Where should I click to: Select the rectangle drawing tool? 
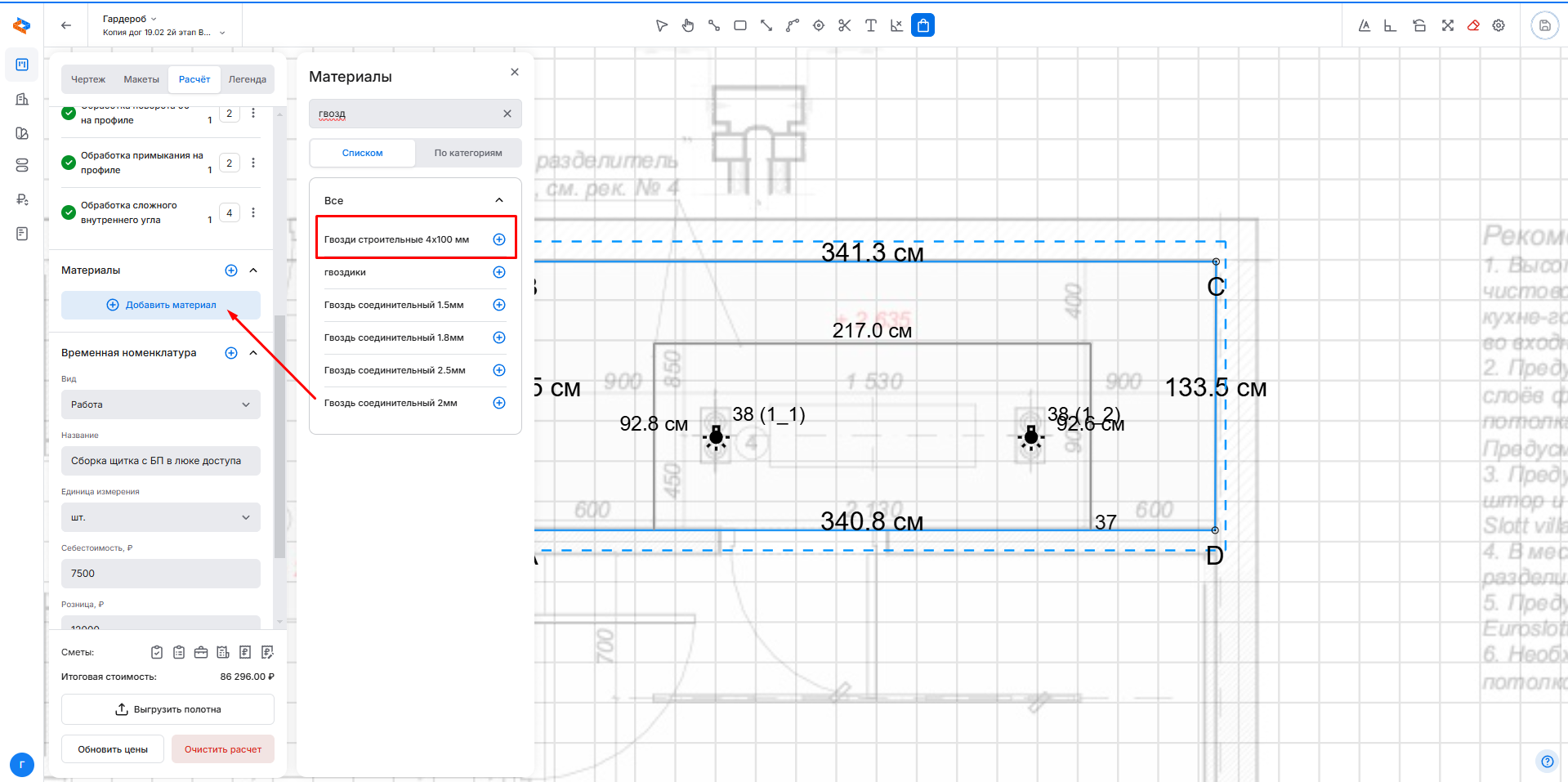pyautogui.click(x=740, y=25)
